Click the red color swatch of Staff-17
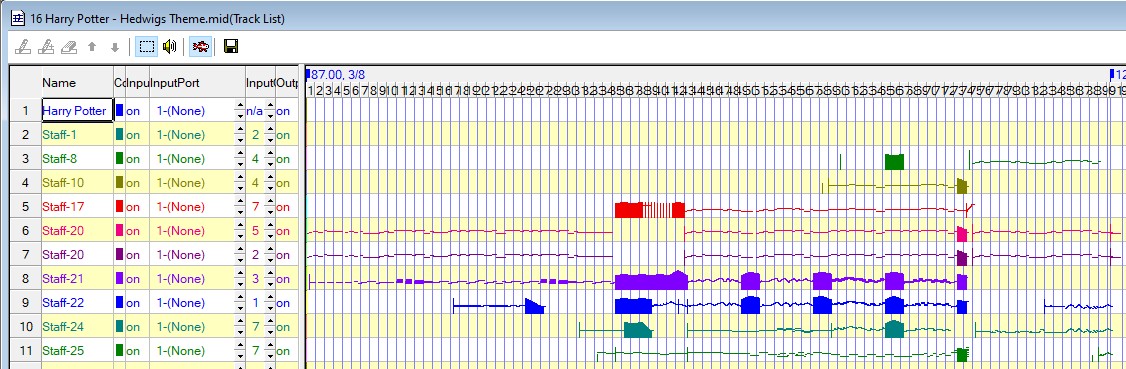Image resolution: width=1126 pixels, height=369 pixels. (x=119, y=207)
